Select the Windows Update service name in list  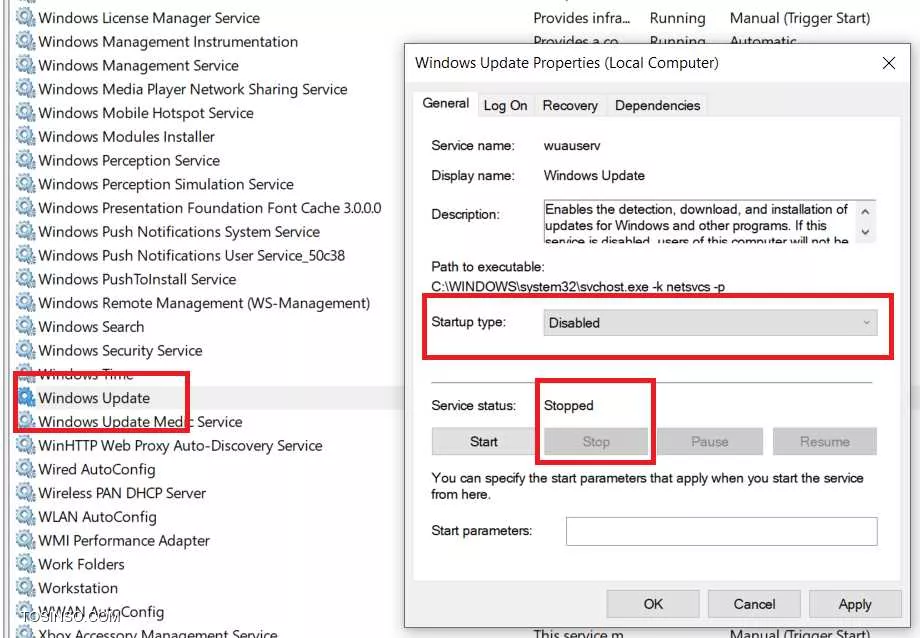[94, 398]
